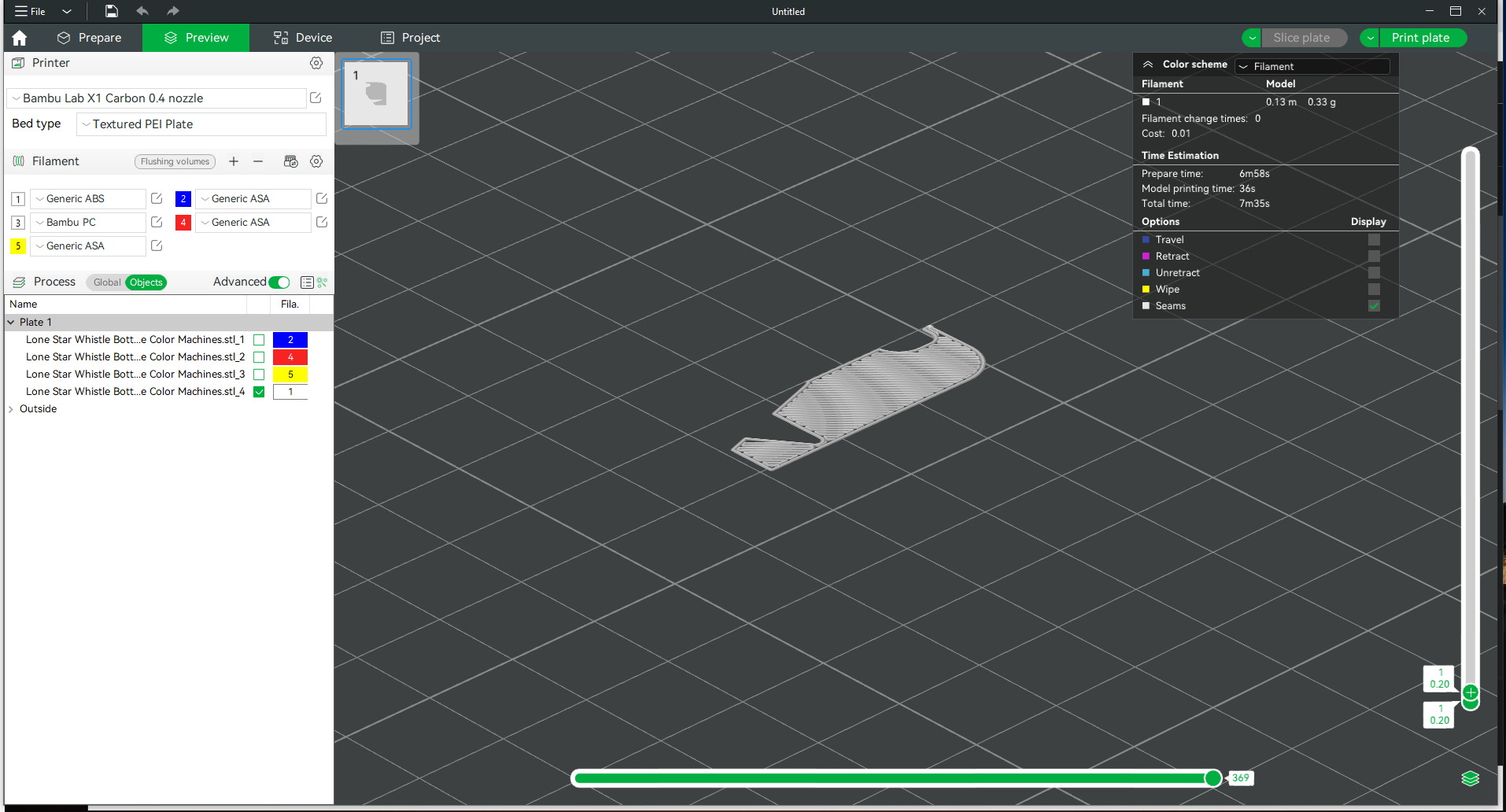Click the Save file icon
The height and width of the screenshot is (812, 1506).
pyautogui.click(x=112, y=11)
